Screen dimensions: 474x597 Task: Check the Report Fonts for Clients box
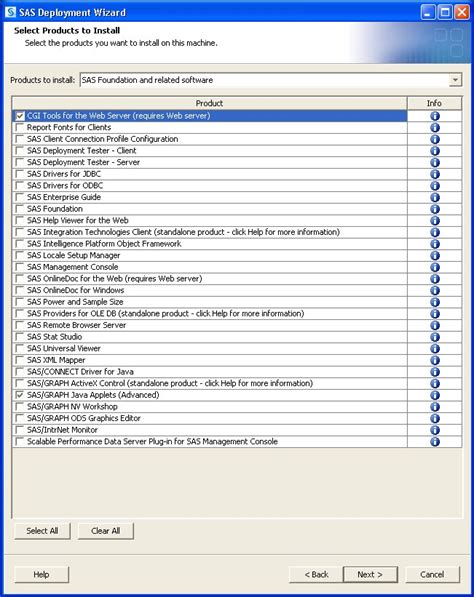[19, 128]
